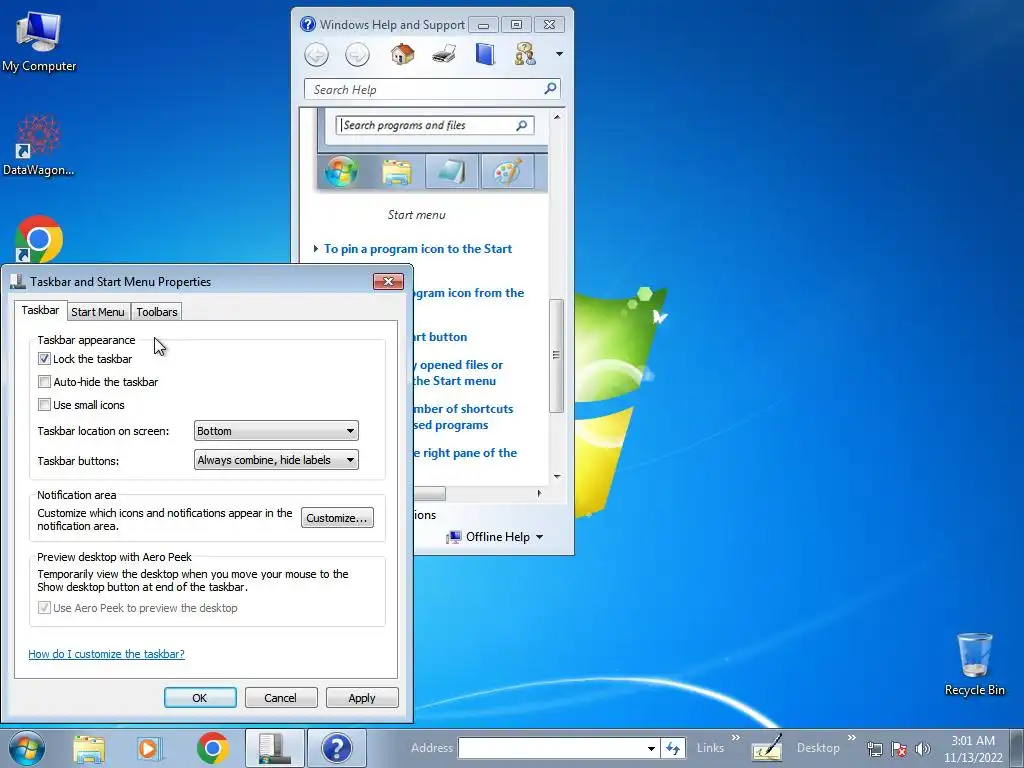Select the Taskbar Properties taskbar button
This screenshot has width=1024, height=768.
pos(274,748)
